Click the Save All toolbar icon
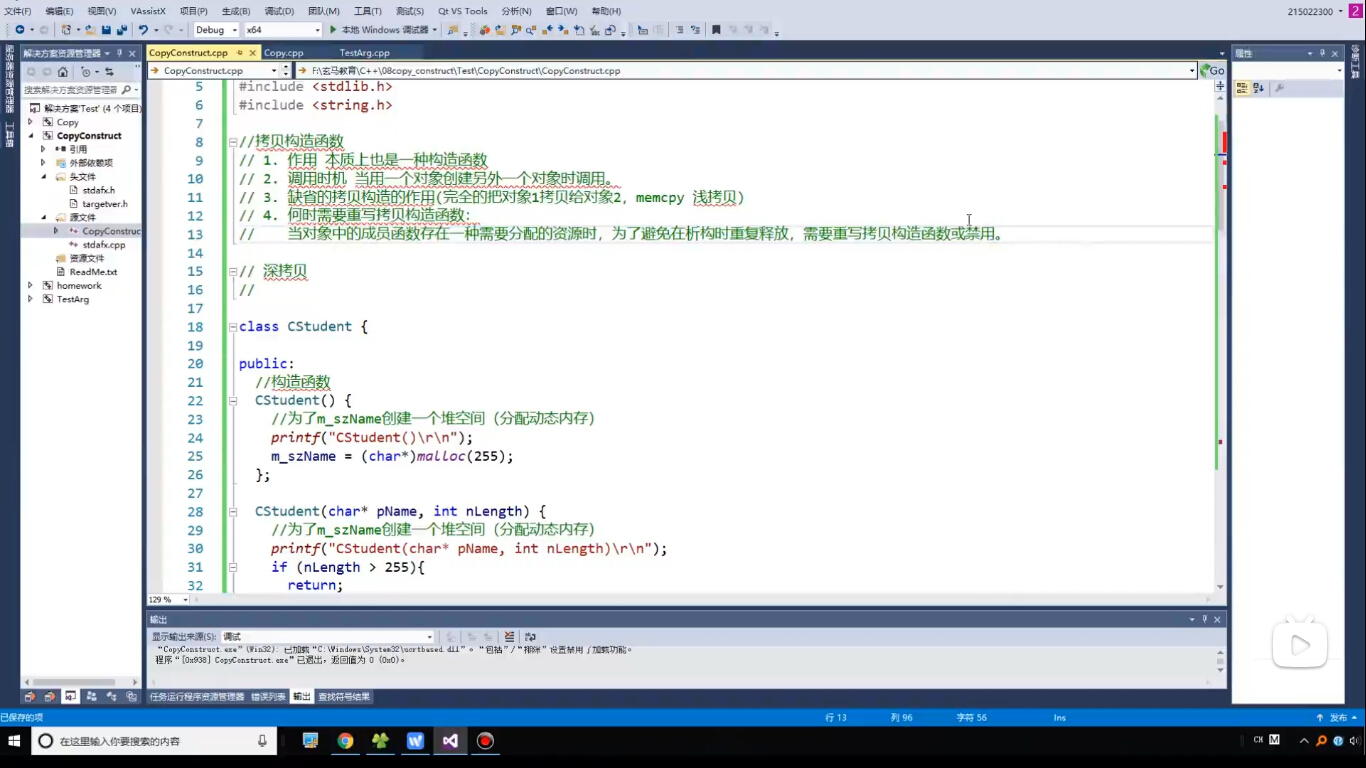1366x768 pixels. [x=121, y=30]
